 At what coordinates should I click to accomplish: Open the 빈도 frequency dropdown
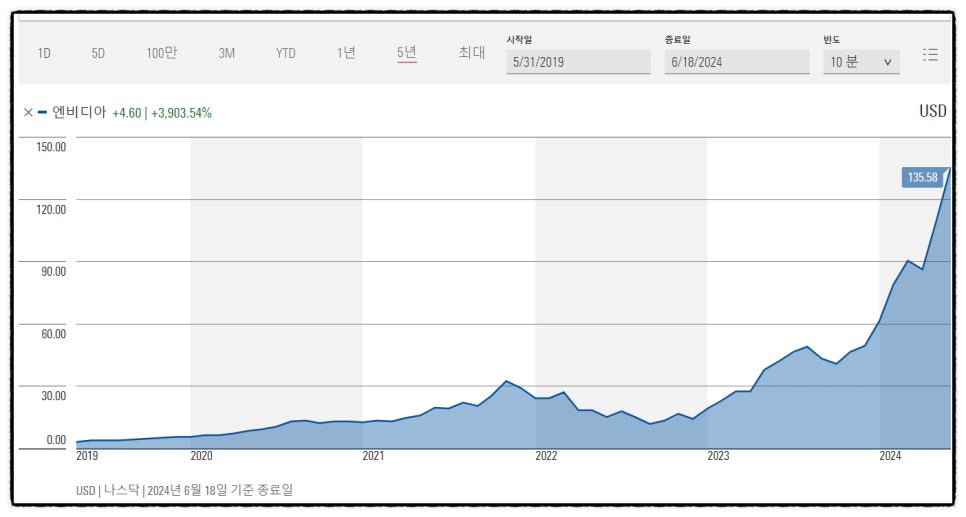click(x=861, y=62)
